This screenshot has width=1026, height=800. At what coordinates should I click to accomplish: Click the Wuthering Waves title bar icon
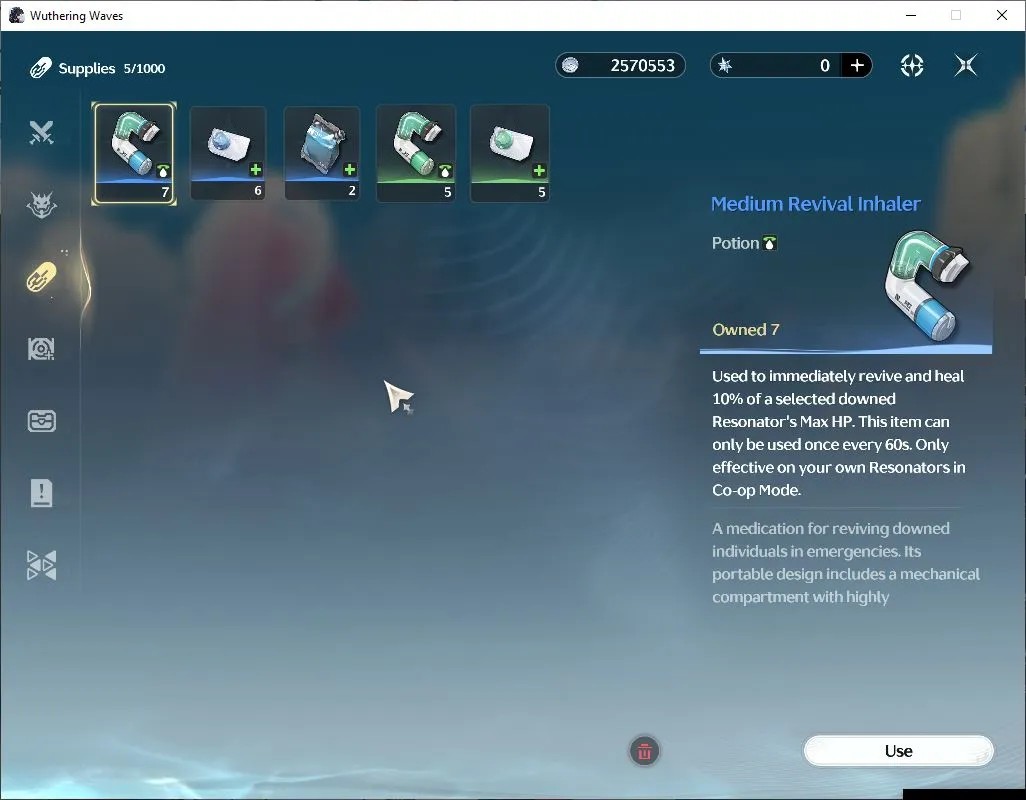click(16, 15)
